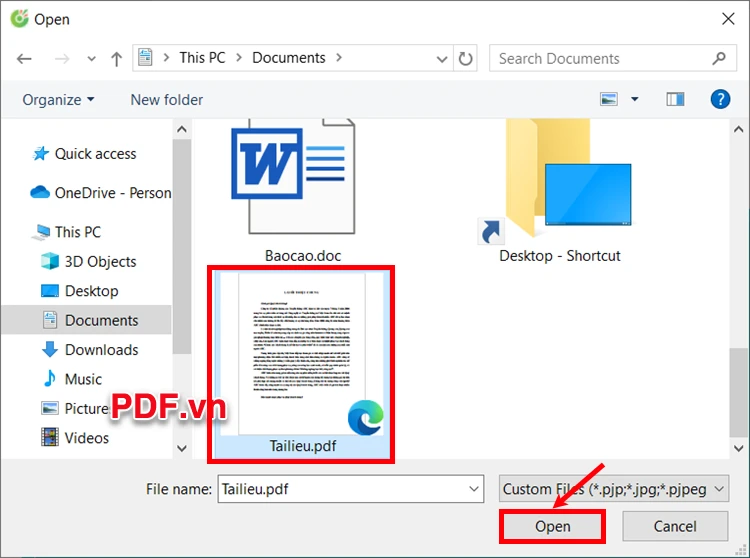Click the Baocao.doc file name
The height and width of the screenshot is (558, 750).
[303, 256]
